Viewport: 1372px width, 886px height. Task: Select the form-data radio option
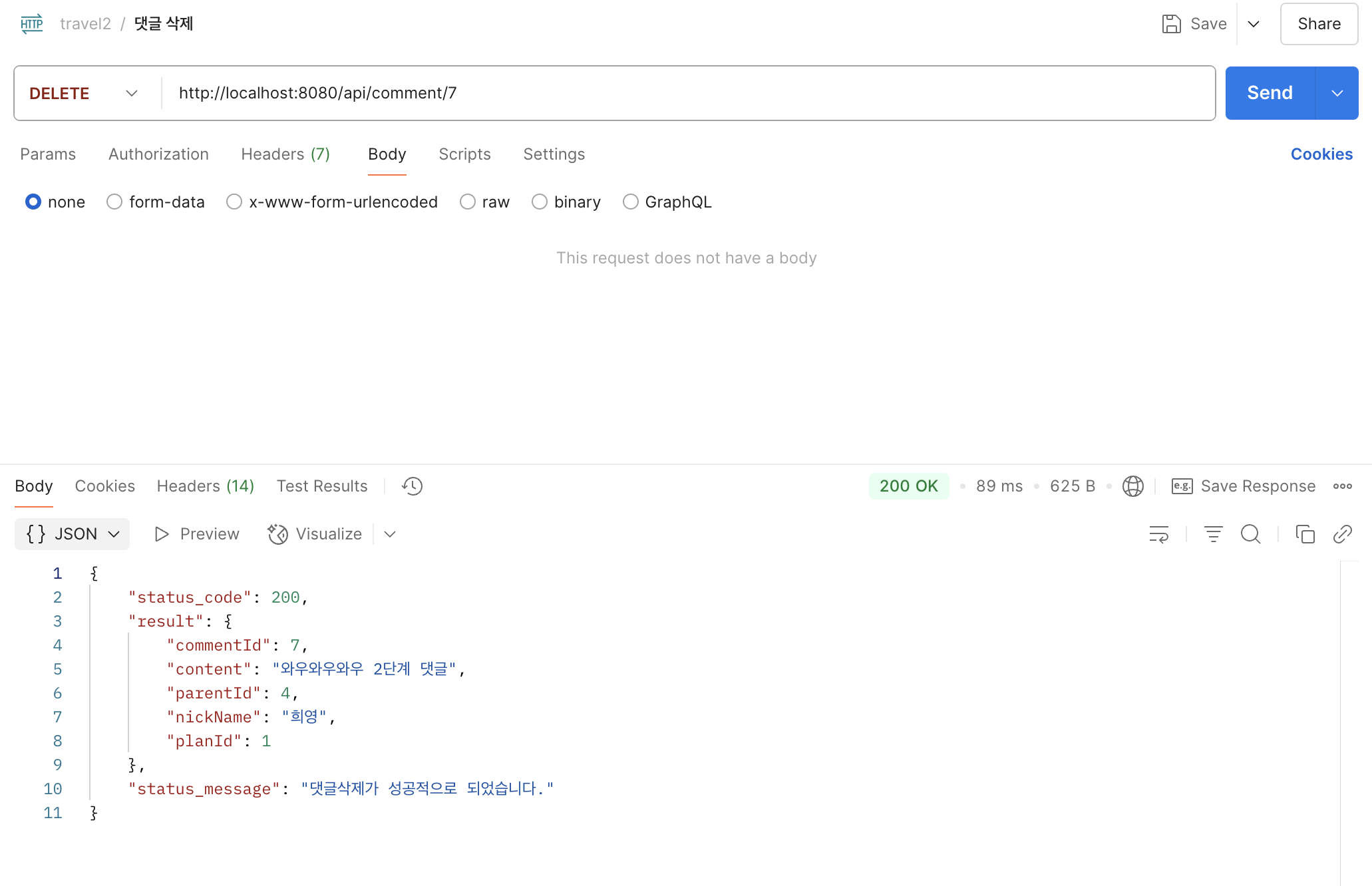click(x=114, y=202)
